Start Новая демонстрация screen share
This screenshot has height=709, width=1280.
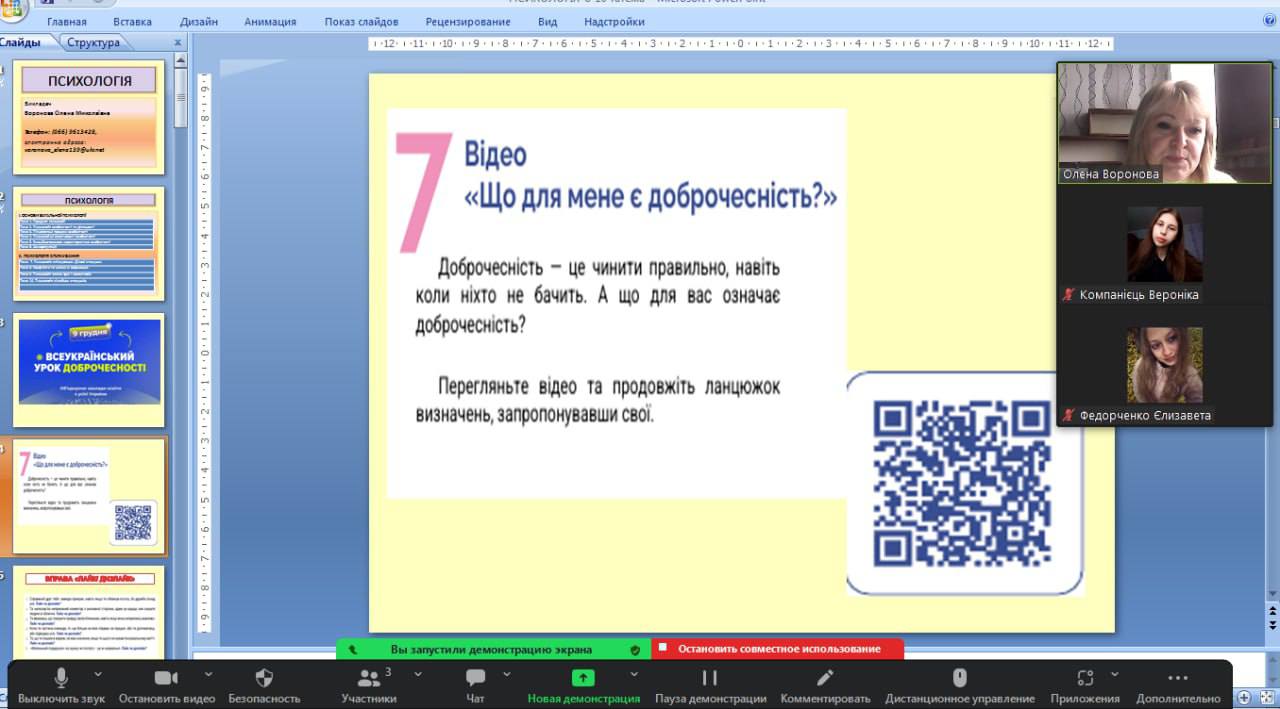583,678
